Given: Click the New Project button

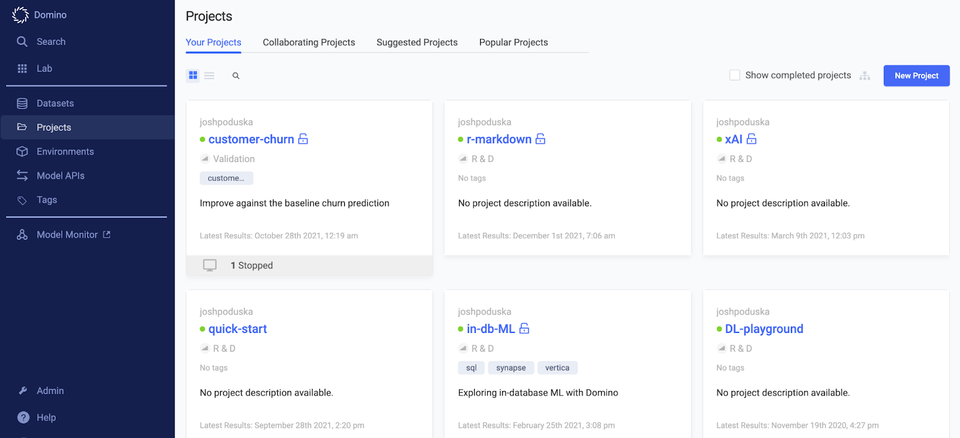Looking at the screenshot, I should click(917, 76).
